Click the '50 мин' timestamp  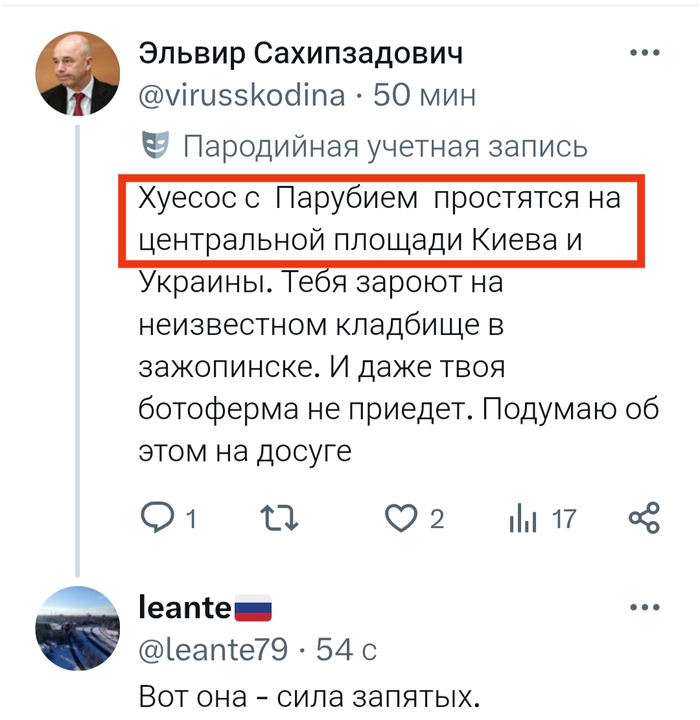click(x=424, y=96)
